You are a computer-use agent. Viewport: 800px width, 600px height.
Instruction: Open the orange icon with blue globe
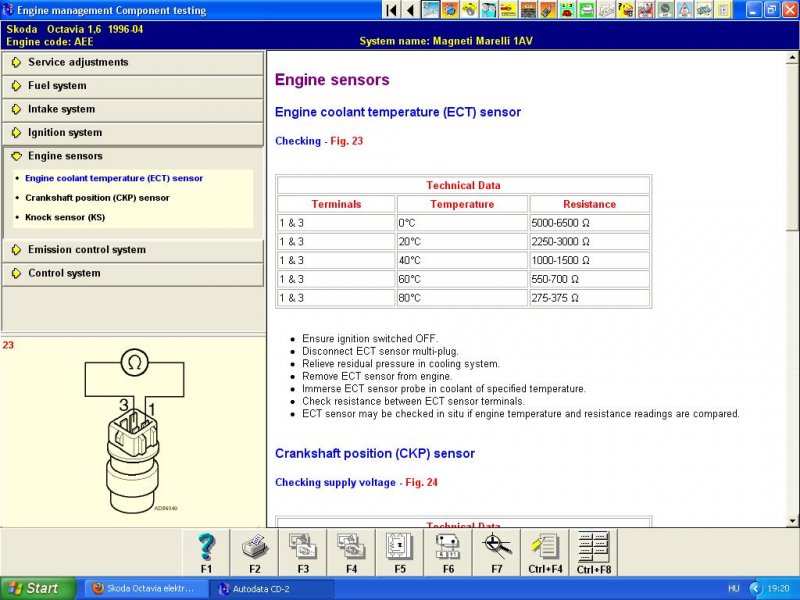450,10
